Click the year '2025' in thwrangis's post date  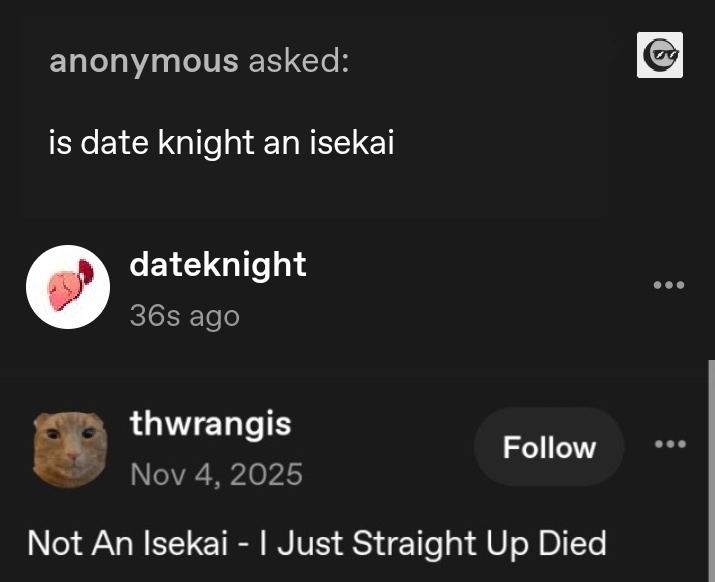[x=264, y=473]
